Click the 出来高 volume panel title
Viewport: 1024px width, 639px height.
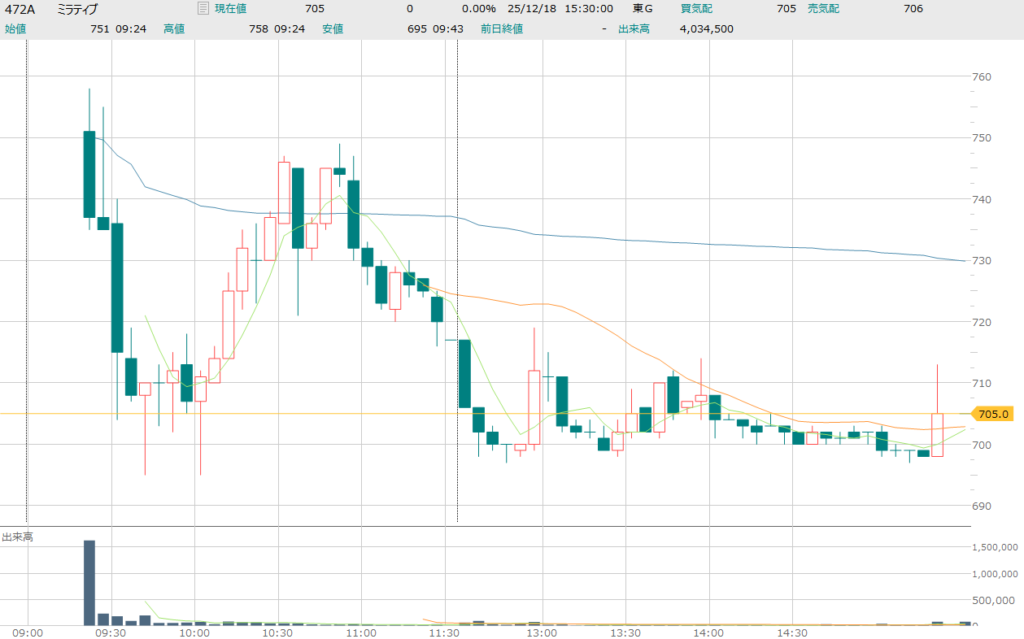(18, 537)
